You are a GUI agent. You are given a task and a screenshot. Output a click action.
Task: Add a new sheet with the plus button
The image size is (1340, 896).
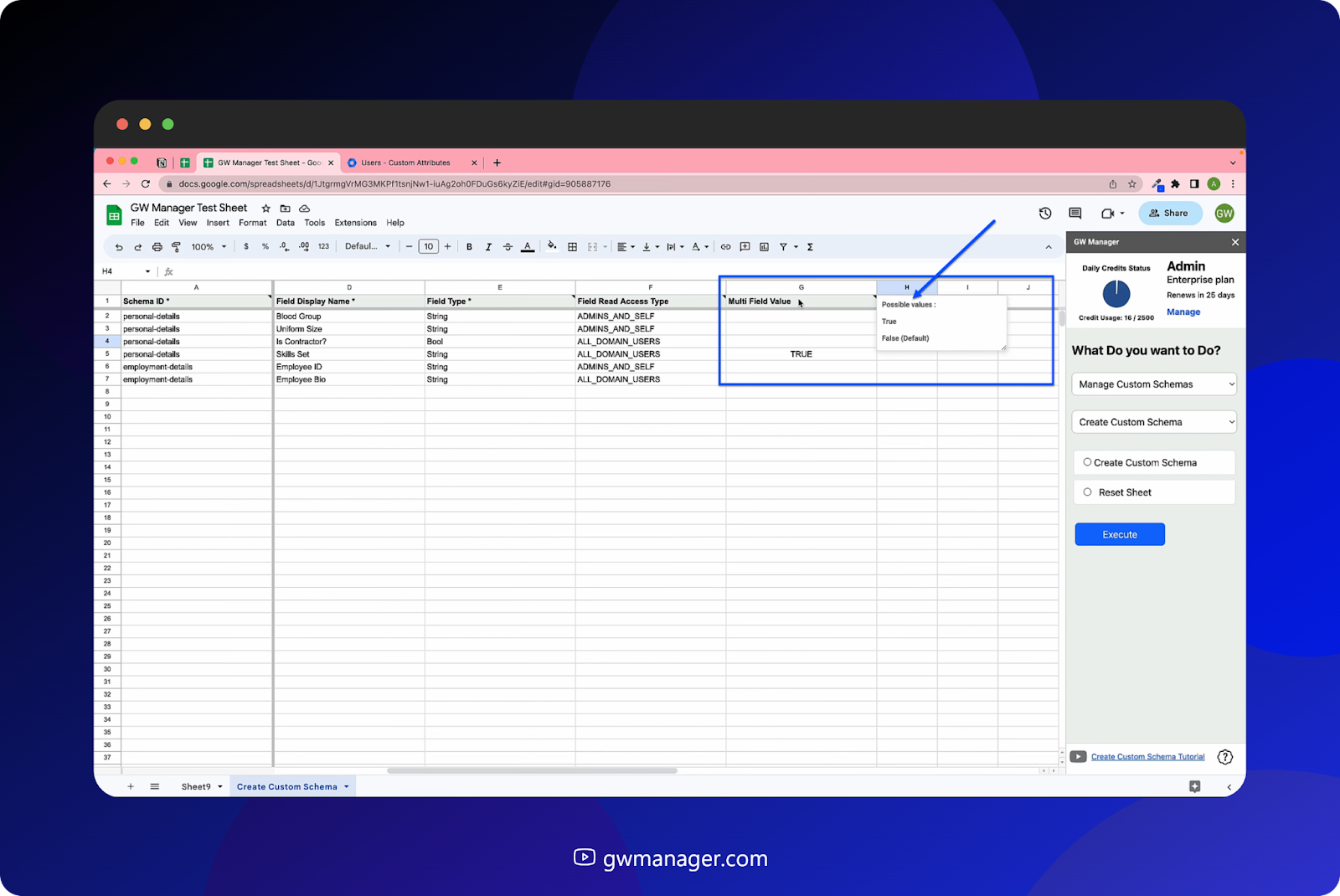(x=131, y=787)
